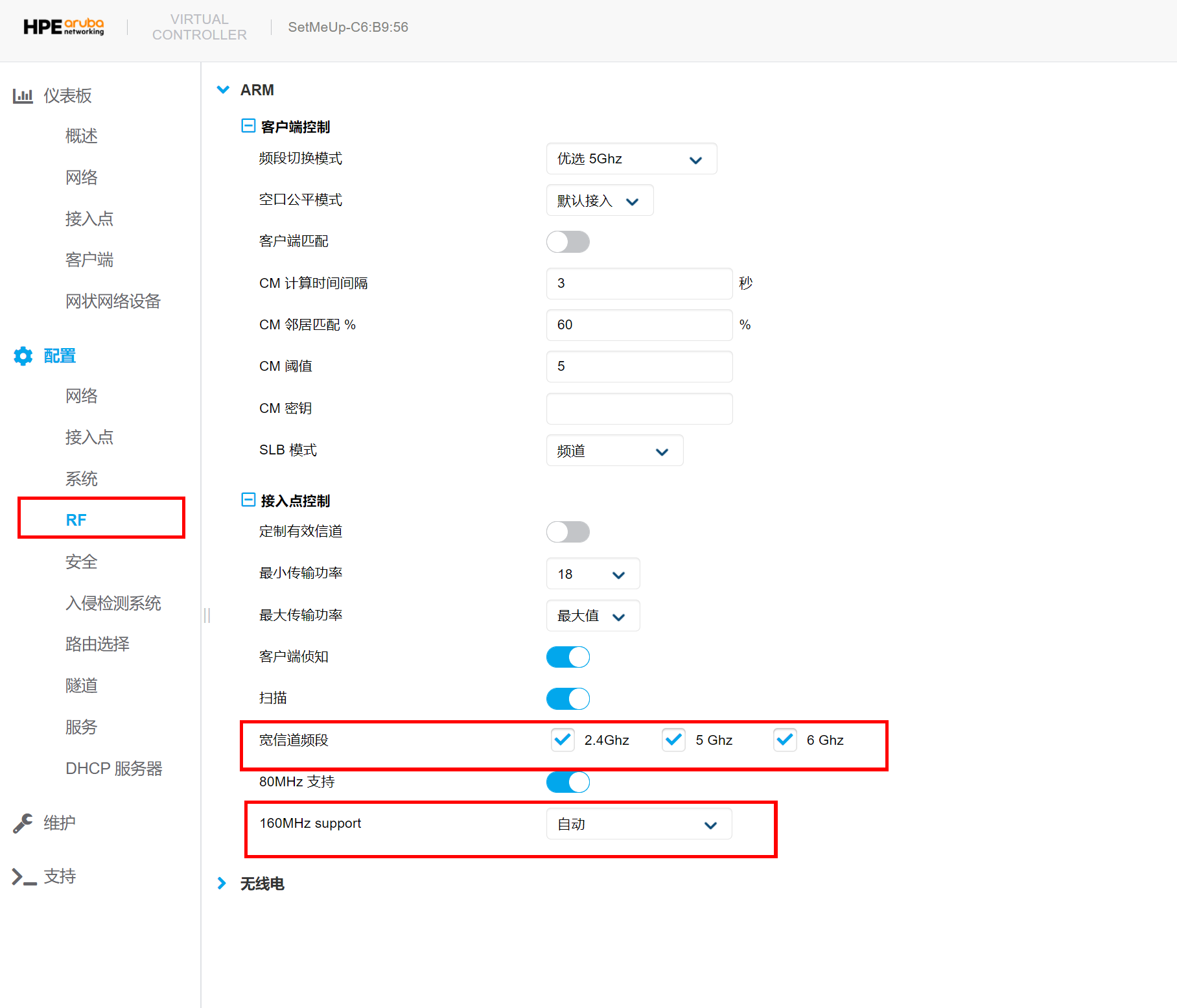Image resolution: width=1177 pixels, height=1008 pixels.
Task: Turn off the 扫描 toggle
Action: coord(568,699)
